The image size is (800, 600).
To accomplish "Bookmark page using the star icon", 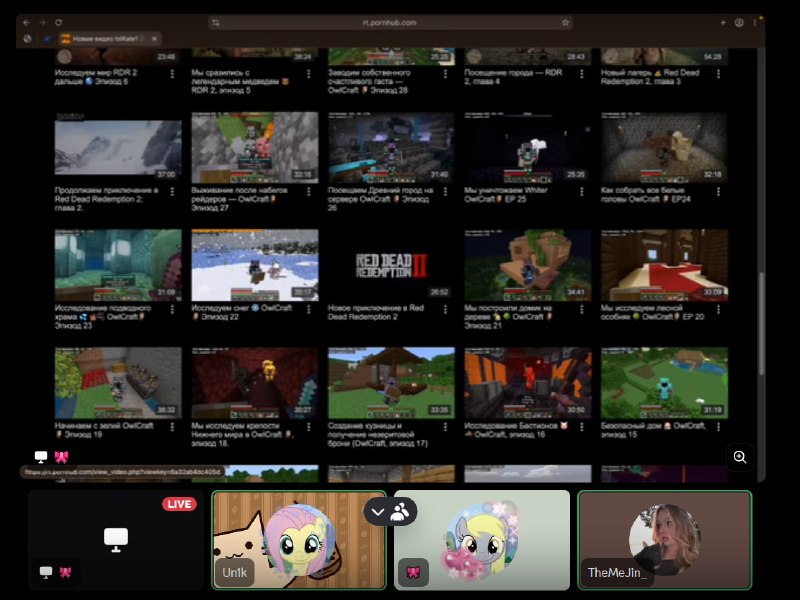I will (565, 22).
